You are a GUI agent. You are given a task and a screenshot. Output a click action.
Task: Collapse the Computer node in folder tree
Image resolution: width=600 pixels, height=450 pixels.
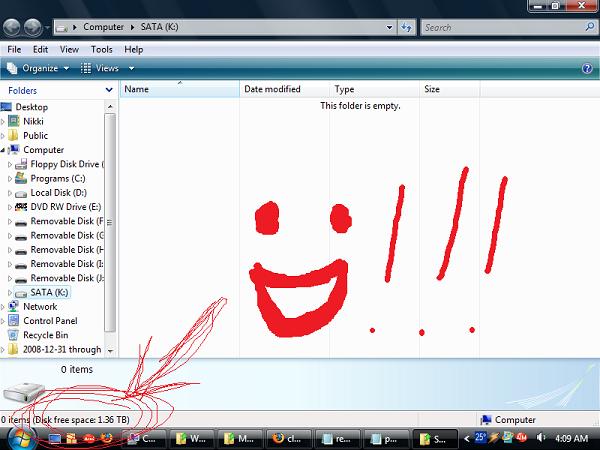(x=4, y=150)
